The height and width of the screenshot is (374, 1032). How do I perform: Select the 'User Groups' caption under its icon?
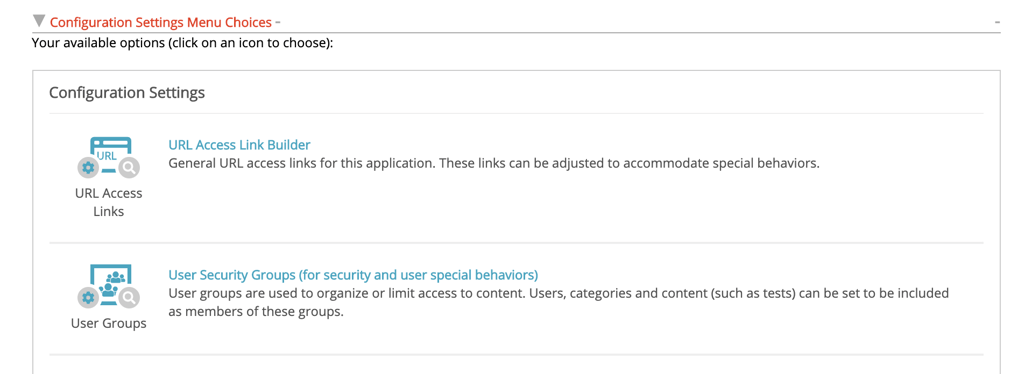point(109,324)
